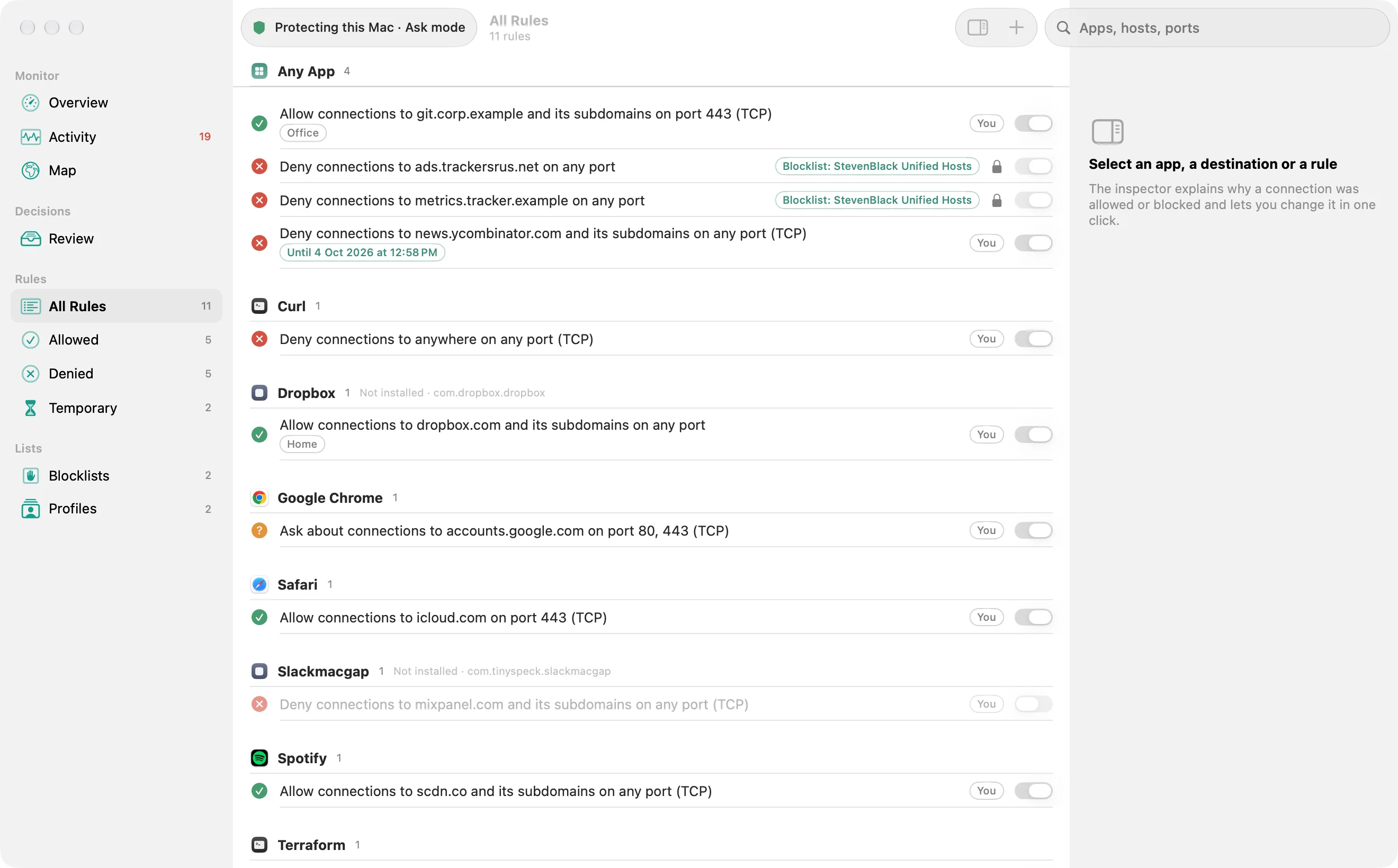Toggle the Curl deny anywhere rule switch
Viewport: 1398px width, 868px height.
(1033, 339)
